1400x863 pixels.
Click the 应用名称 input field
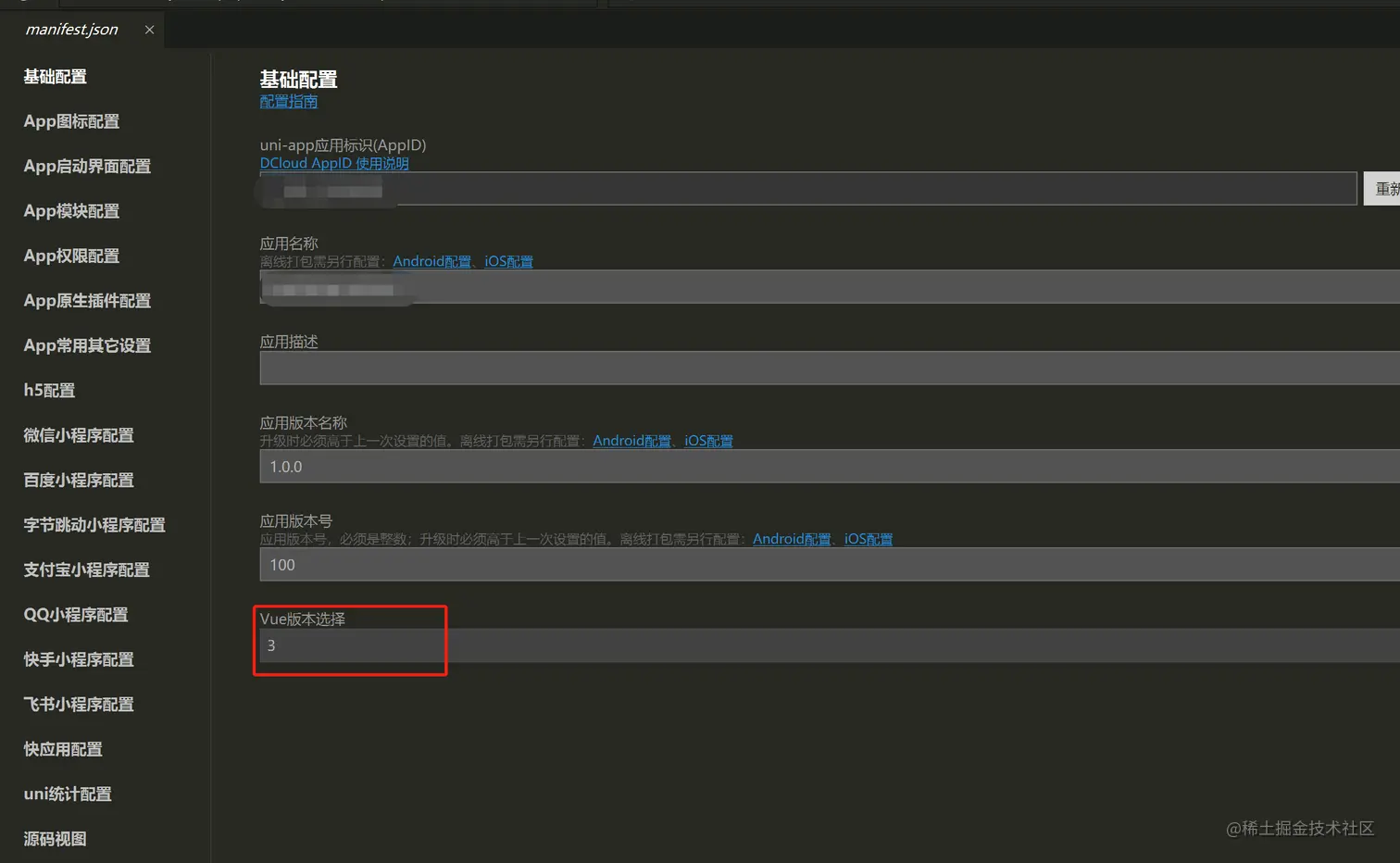pyautogui.click(x=830, y=287)
